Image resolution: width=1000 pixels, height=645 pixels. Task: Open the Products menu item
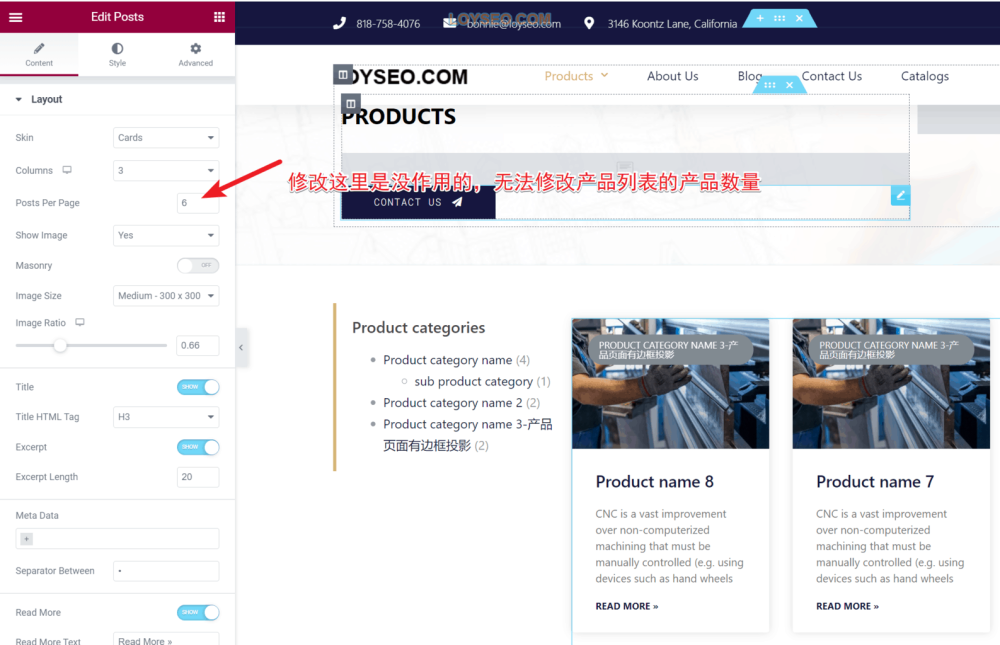569,76
